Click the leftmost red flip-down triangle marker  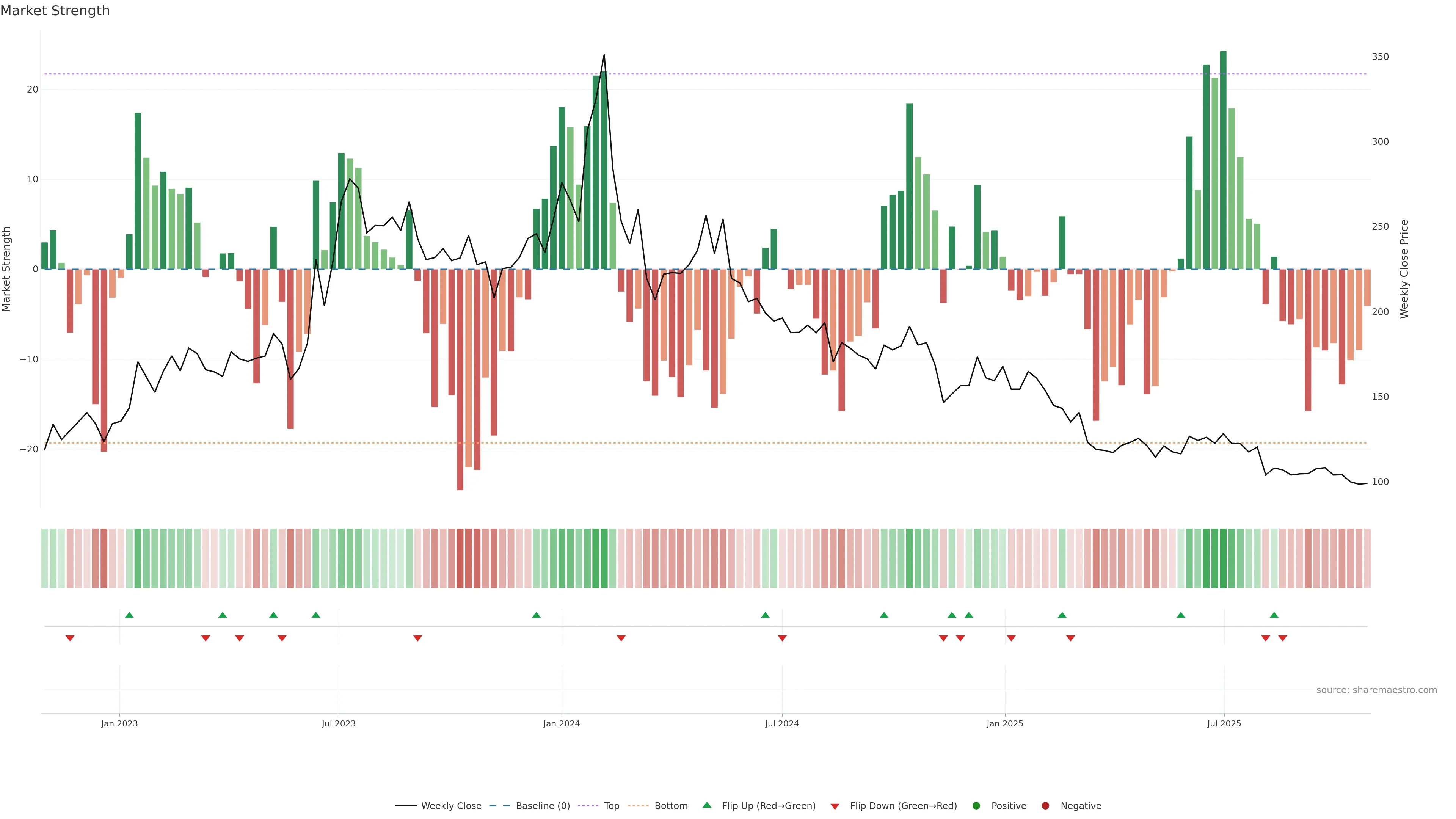pyautogui.click(x=70, y=638)
